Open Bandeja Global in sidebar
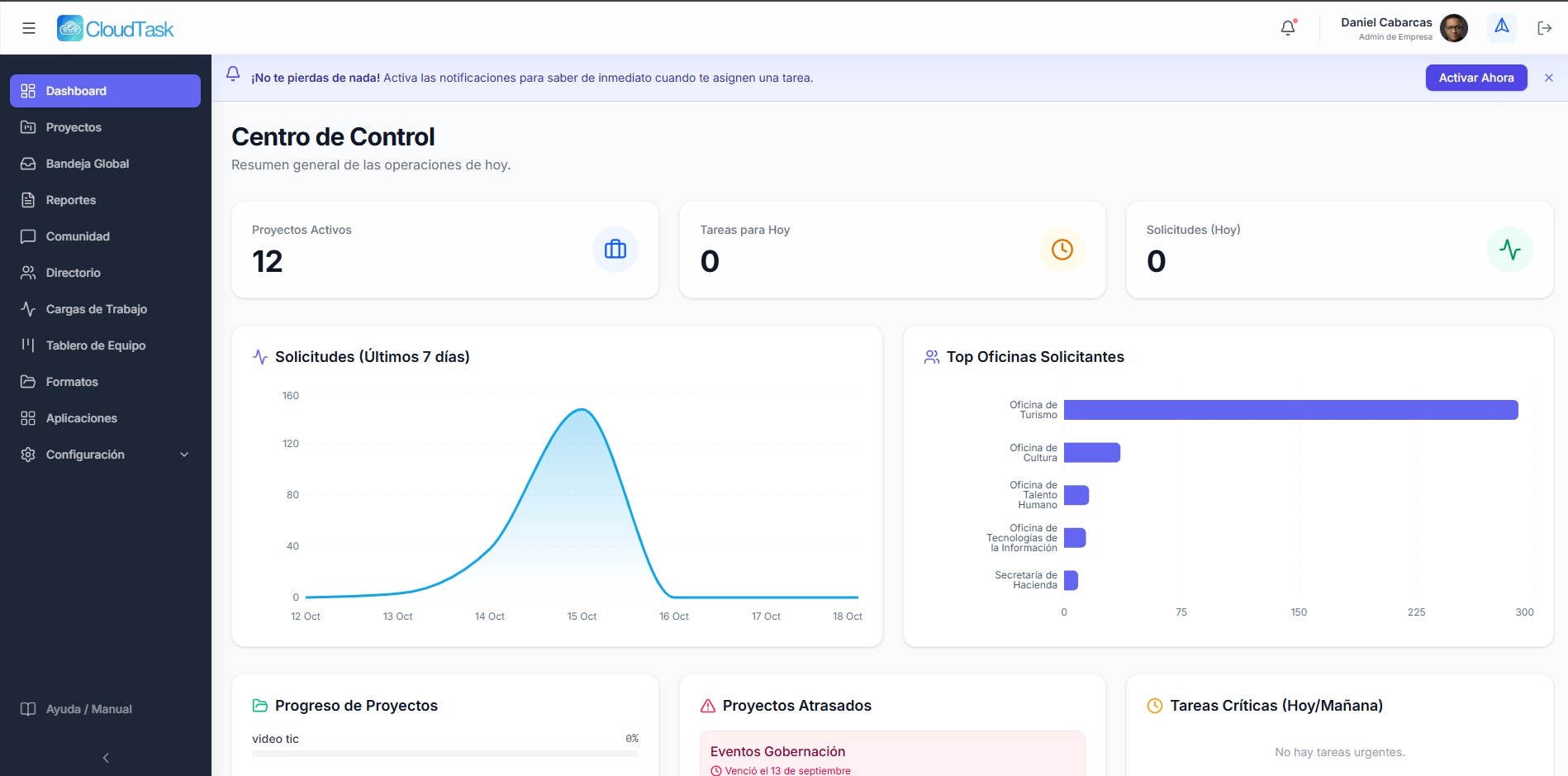This screenshot has height=776, width=1568. coord(105,164)
